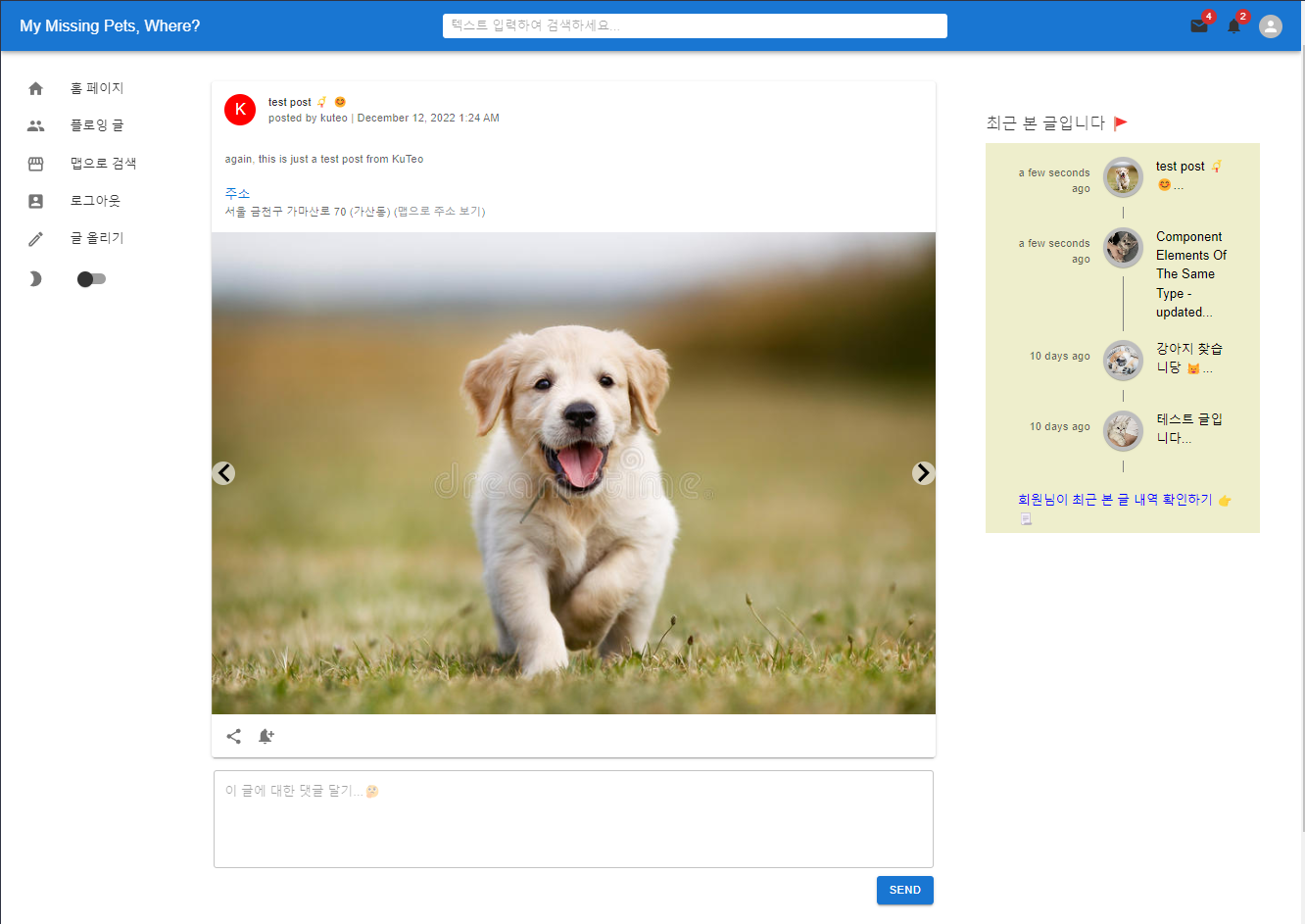
Task: Open notifications via the bell icon
Action: pyautogui.click(x=1234, y=26)
